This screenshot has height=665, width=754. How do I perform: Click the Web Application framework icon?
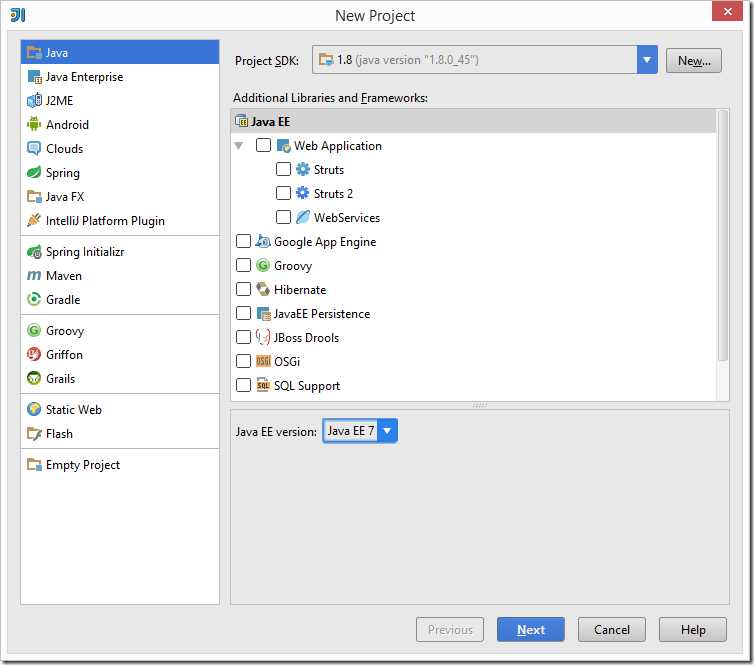click(x=284, y=145)
